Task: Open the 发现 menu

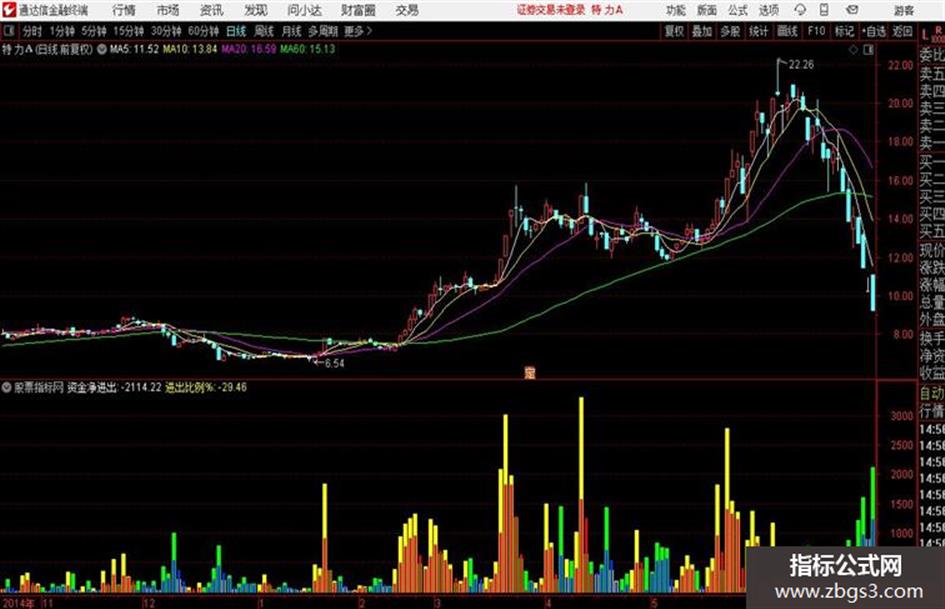Action: click(x=256, y=10)
